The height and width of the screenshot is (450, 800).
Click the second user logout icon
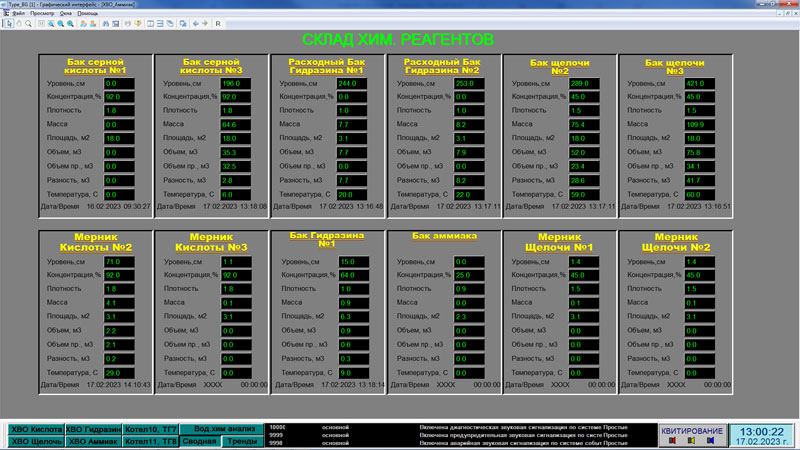click(x=93, y=23)
